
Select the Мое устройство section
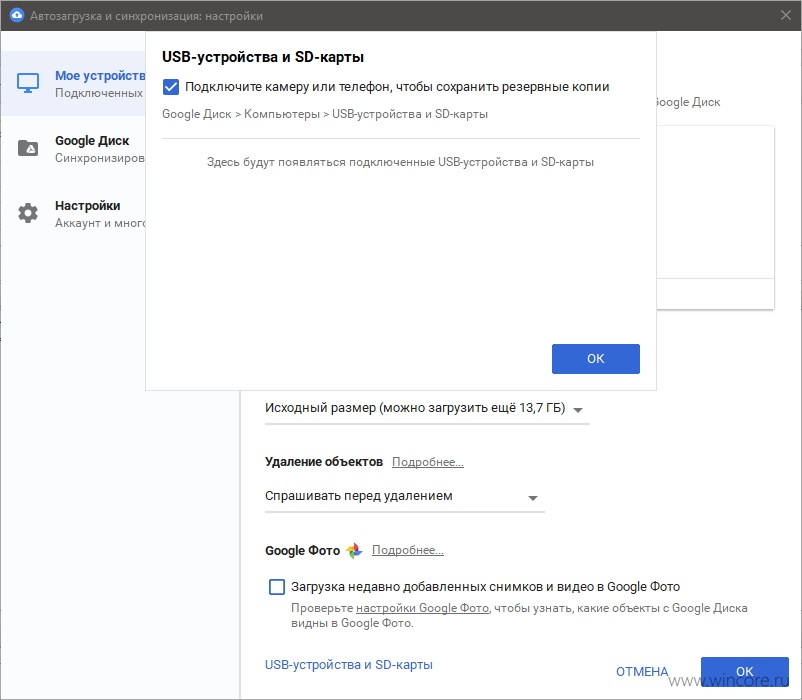73,83
